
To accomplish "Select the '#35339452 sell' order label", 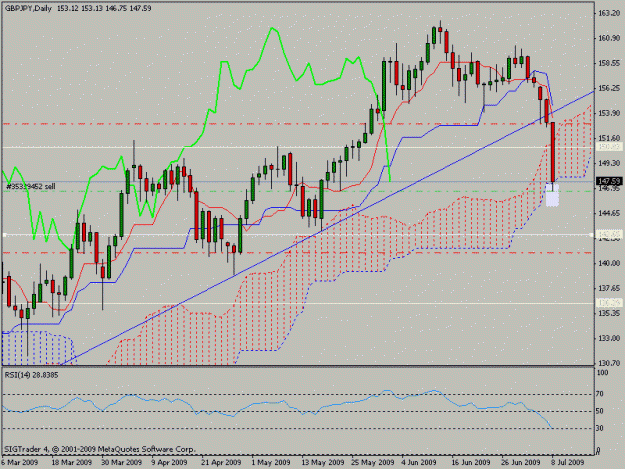I will click(31, 186).
